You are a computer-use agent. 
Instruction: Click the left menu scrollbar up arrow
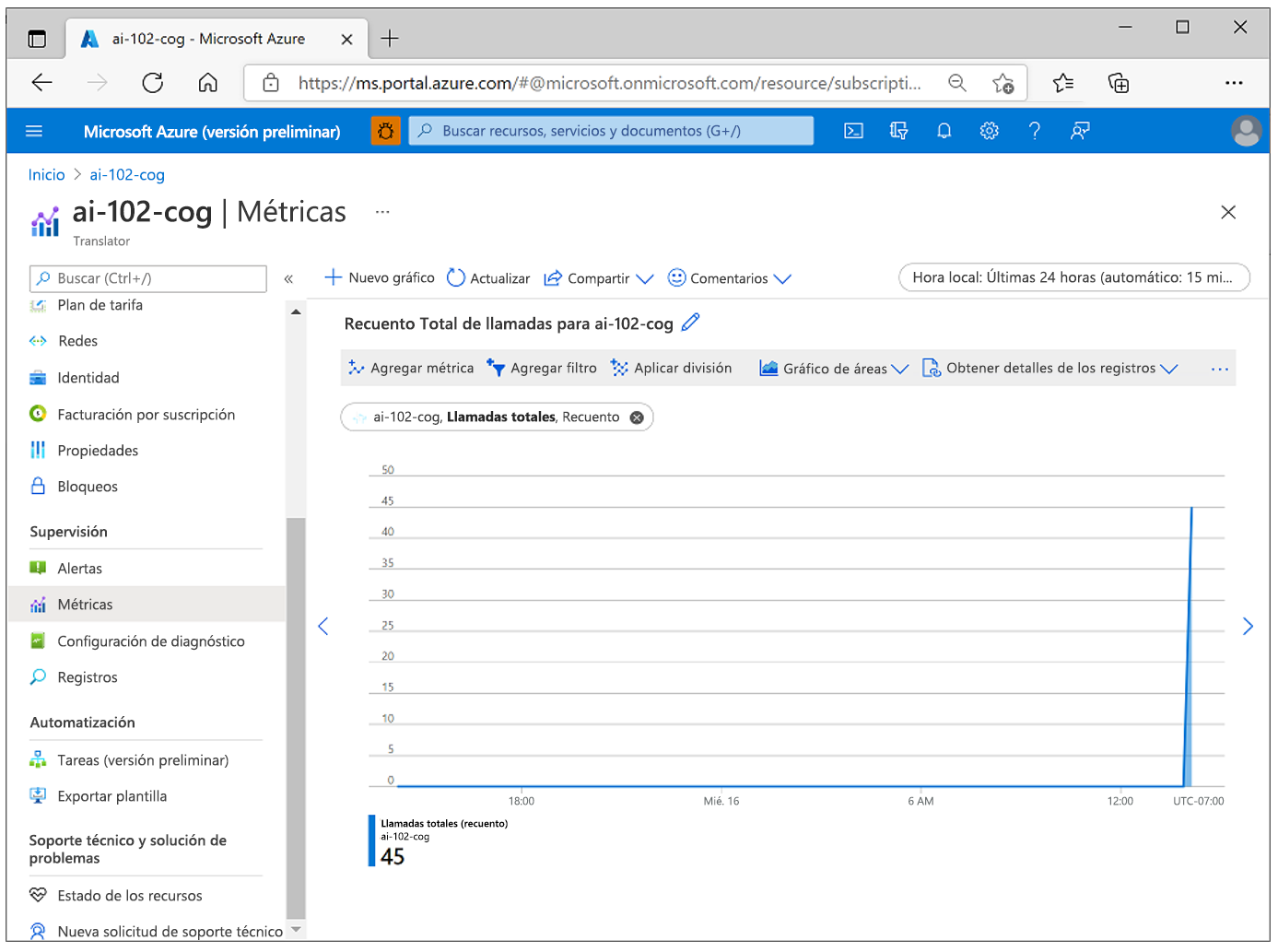click(x=296, y=312)
